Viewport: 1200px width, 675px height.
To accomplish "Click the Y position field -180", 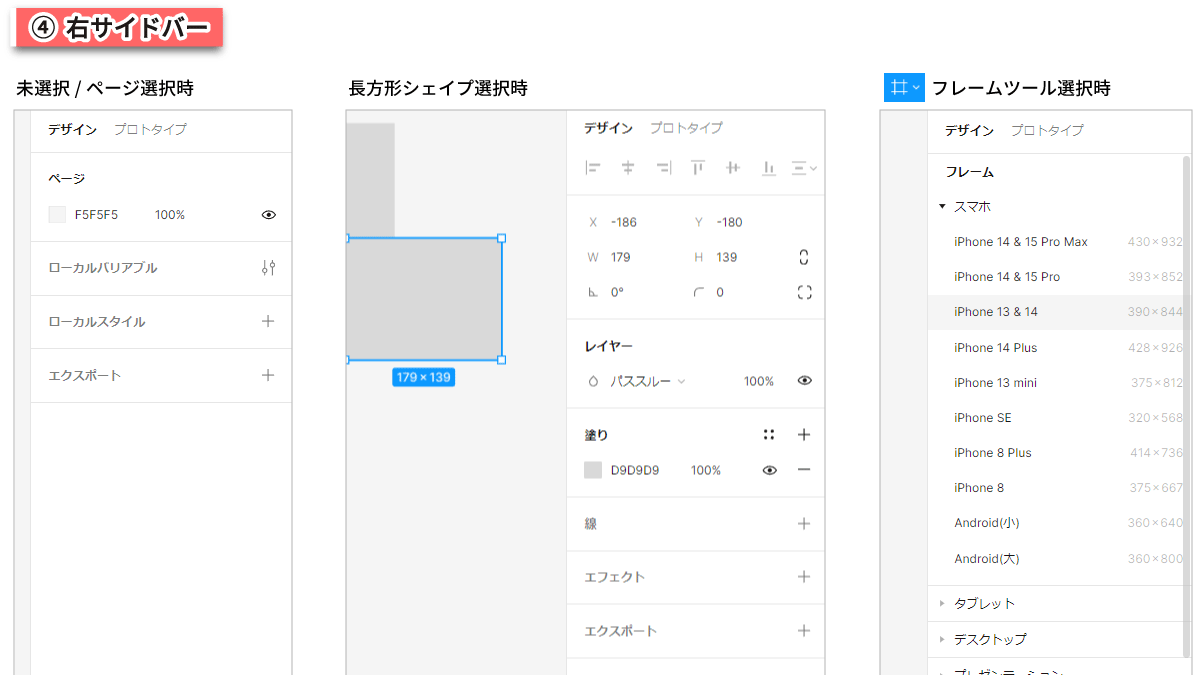I will click(x=730, y=222).
